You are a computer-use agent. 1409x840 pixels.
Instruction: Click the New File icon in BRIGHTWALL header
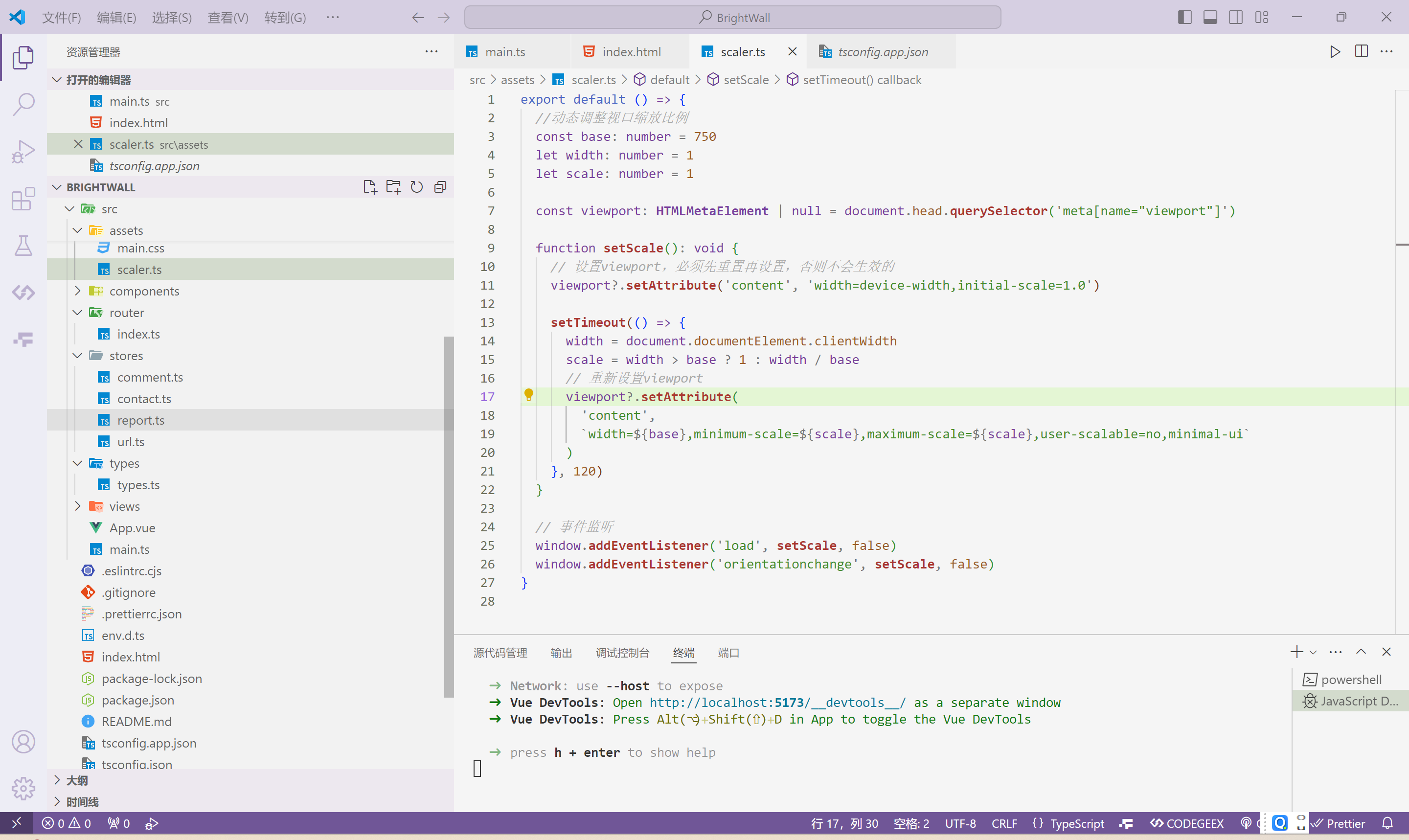[x=369, y=187]
